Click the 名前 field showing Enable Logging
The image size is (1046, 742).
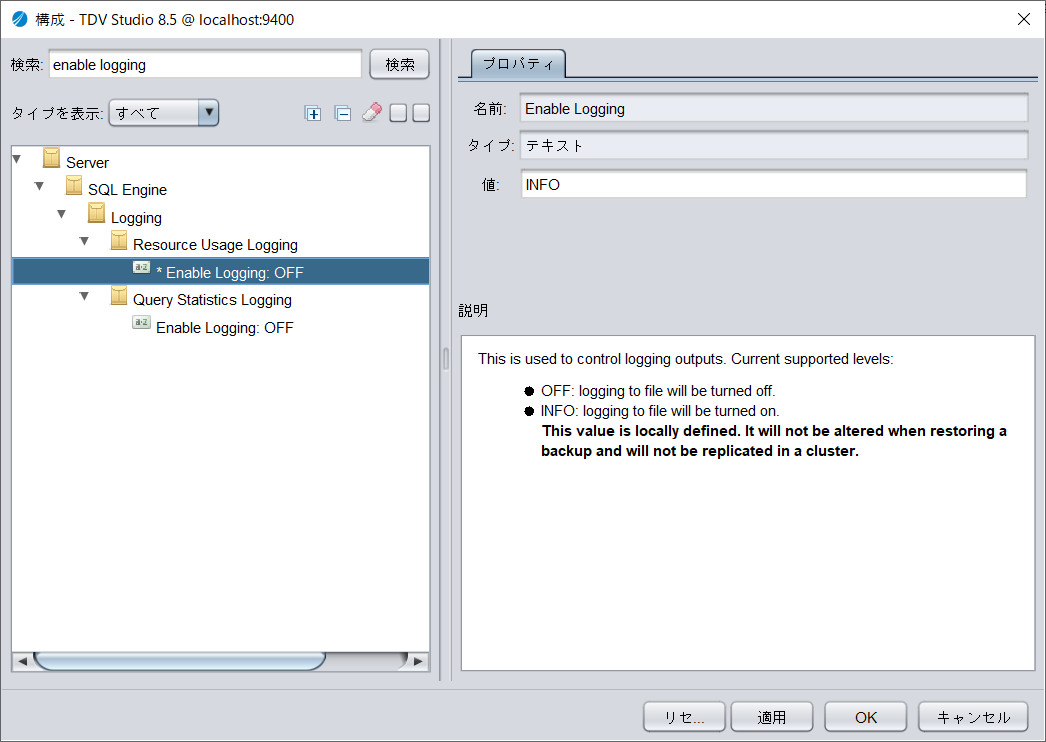pyautogui.click(x=774, y=108)
